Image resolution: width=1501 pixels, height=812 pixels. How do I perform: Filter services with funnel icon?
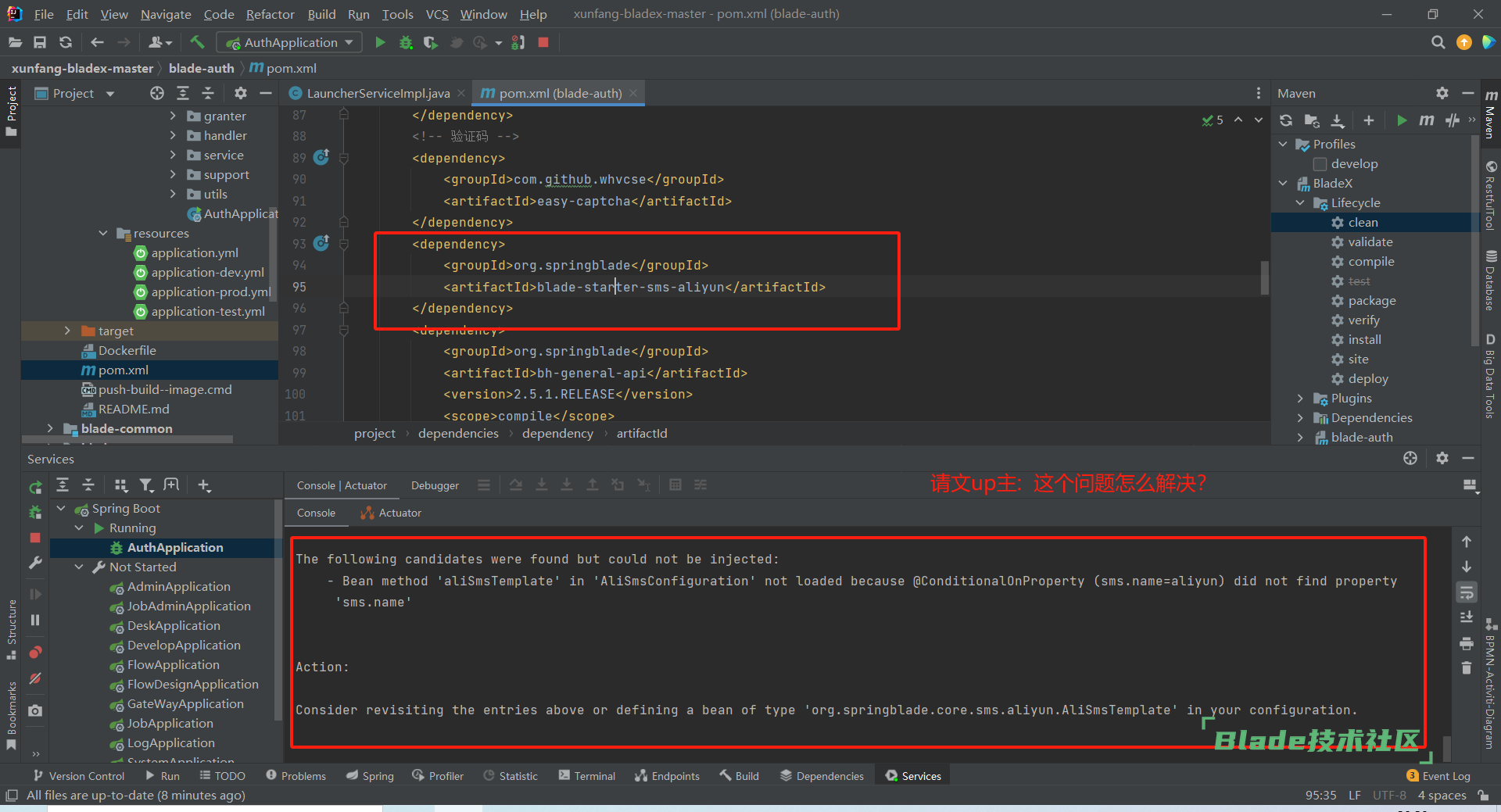146,485
